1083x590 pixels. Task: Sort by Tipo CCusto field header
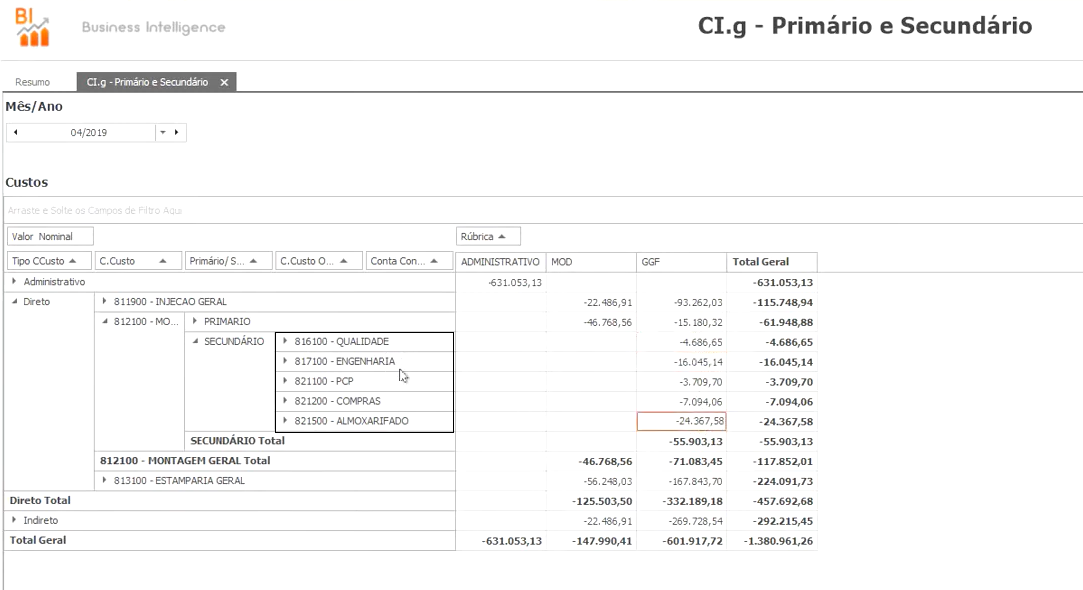[x=49, y=261]
